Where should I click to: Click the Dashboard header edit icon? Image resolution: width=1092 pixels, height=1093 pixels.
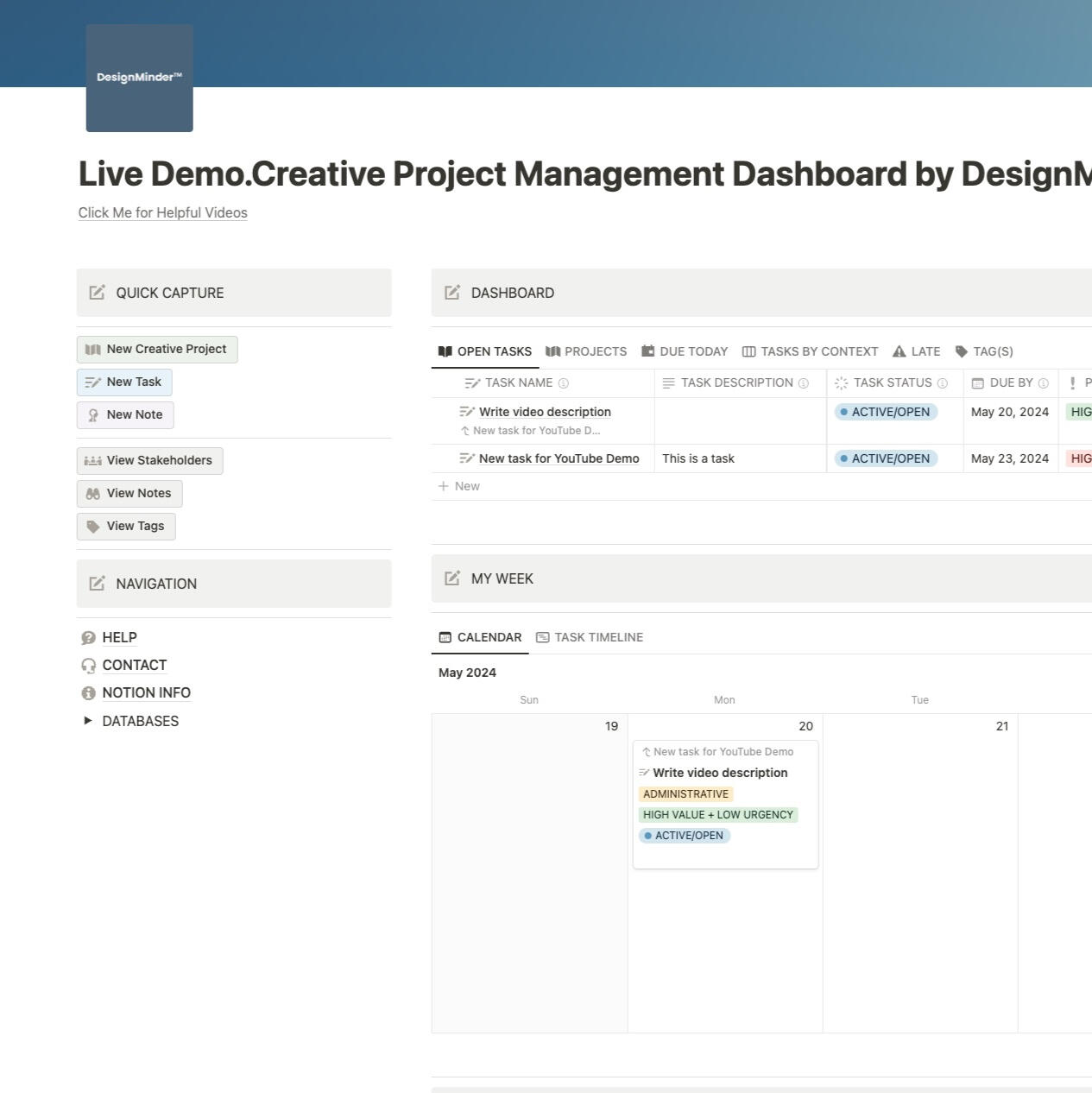point(452,293)
